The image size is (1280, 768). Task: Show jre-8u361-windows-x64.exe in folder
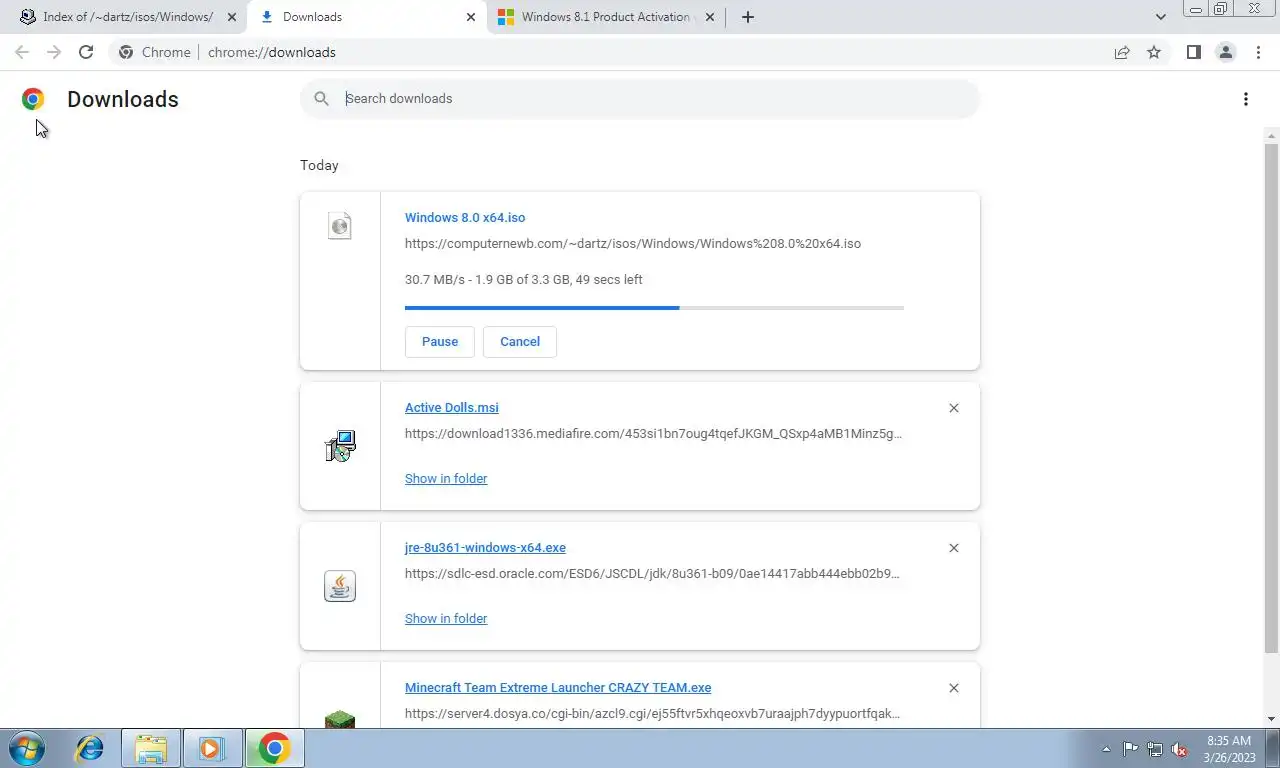(446, 619)
